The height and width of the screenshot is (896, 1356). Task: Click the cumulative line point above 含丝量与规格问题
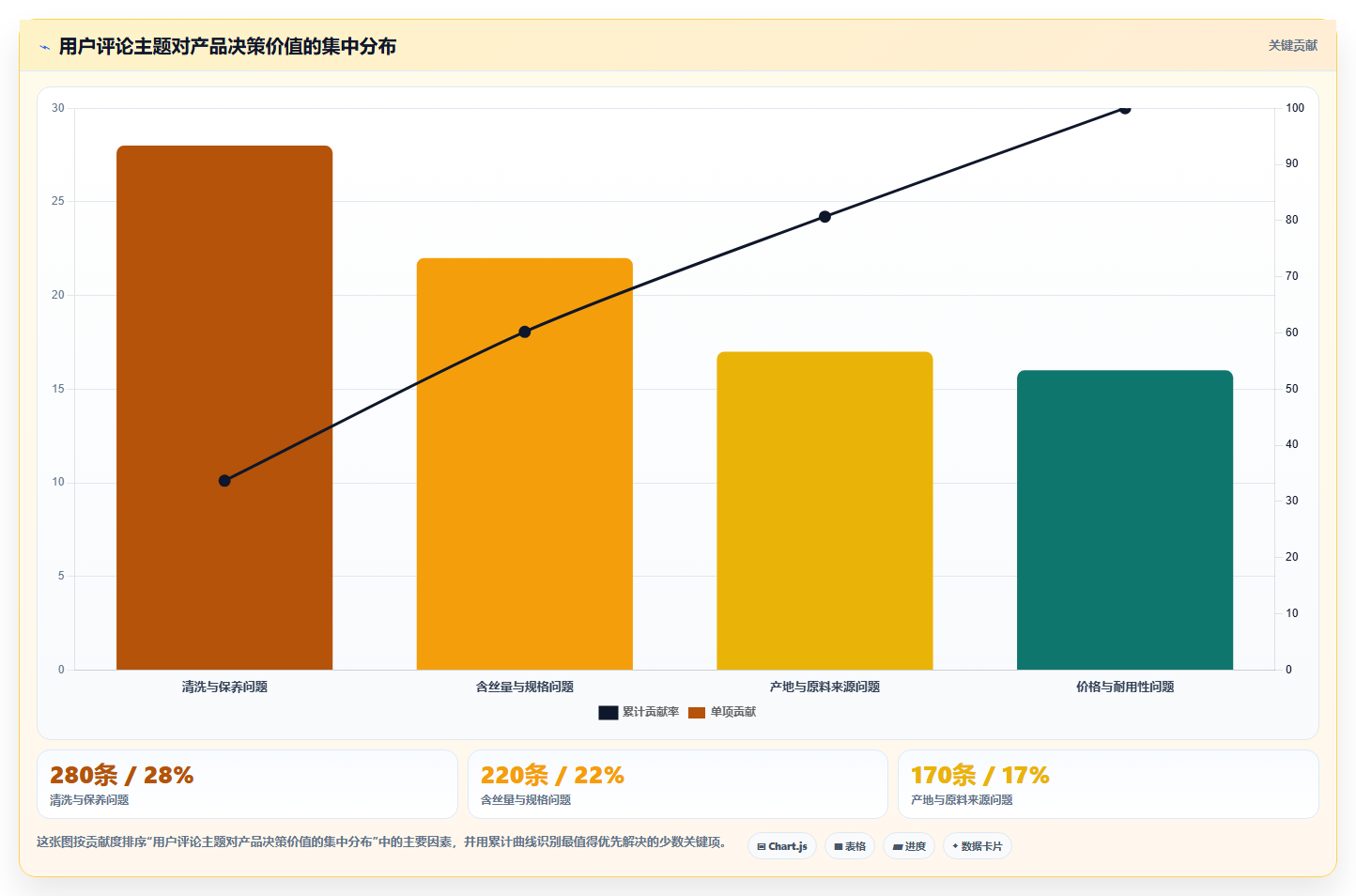click(x=525, y=332)
